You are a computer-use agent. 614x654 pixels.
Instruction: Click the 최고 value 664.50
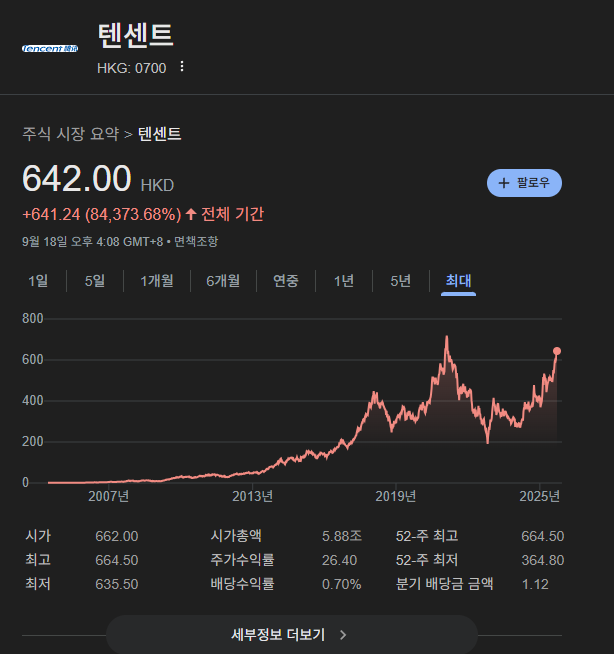click(116, 560)
